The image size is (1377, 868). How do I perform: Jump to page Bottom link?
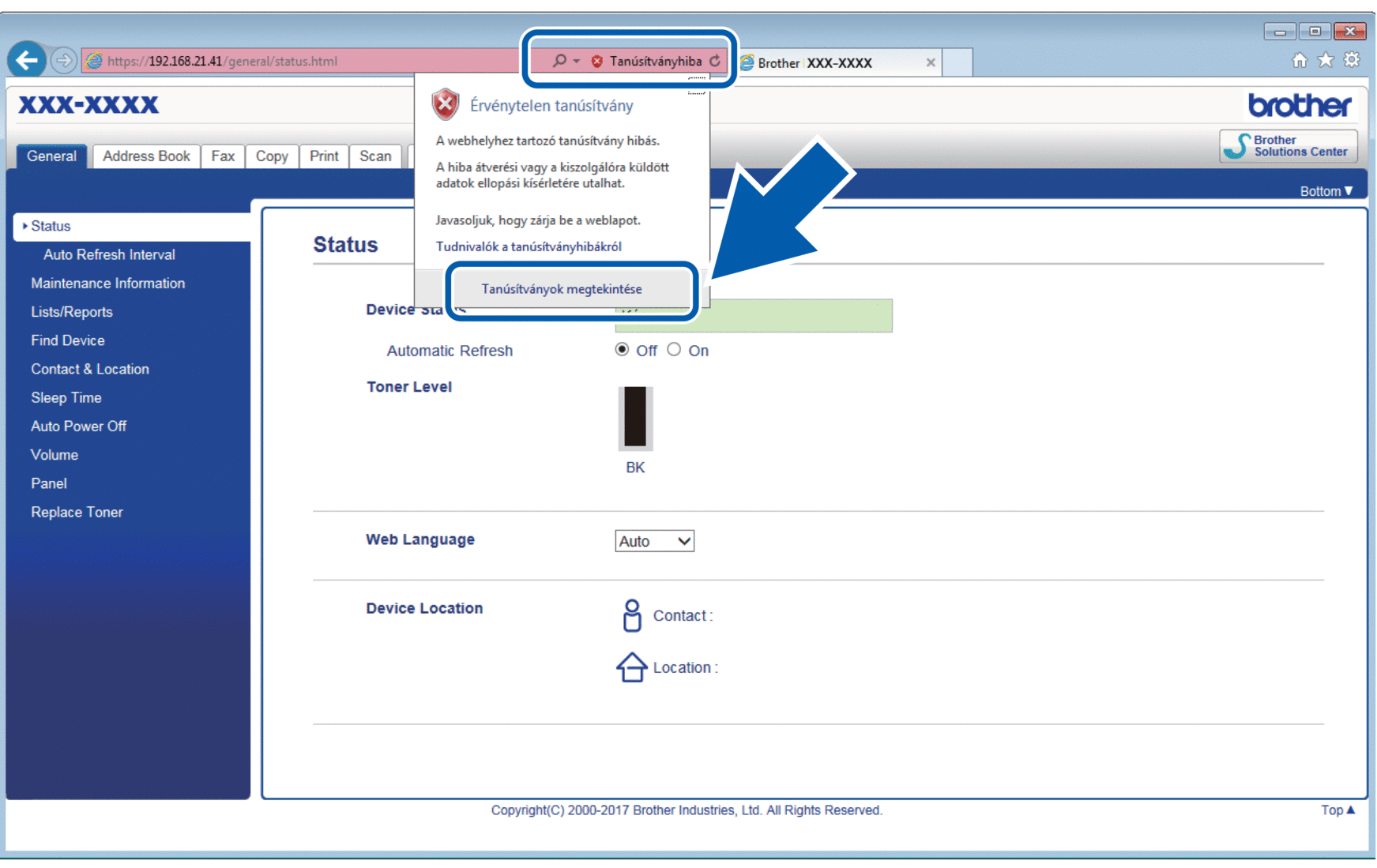coord(1326,191)
